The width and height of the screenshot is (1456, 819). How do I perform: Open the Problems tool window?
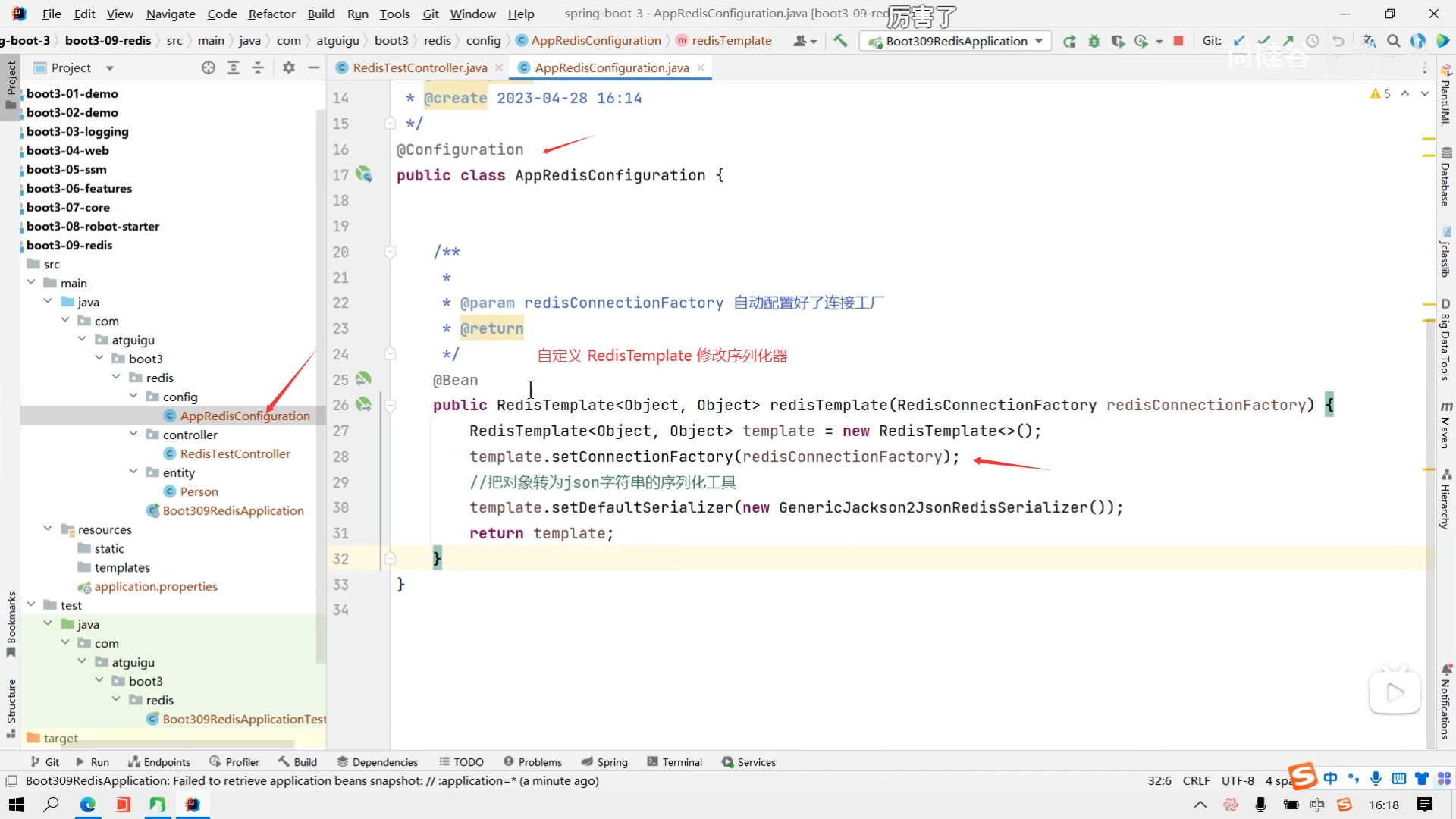[x=532, y=762]
